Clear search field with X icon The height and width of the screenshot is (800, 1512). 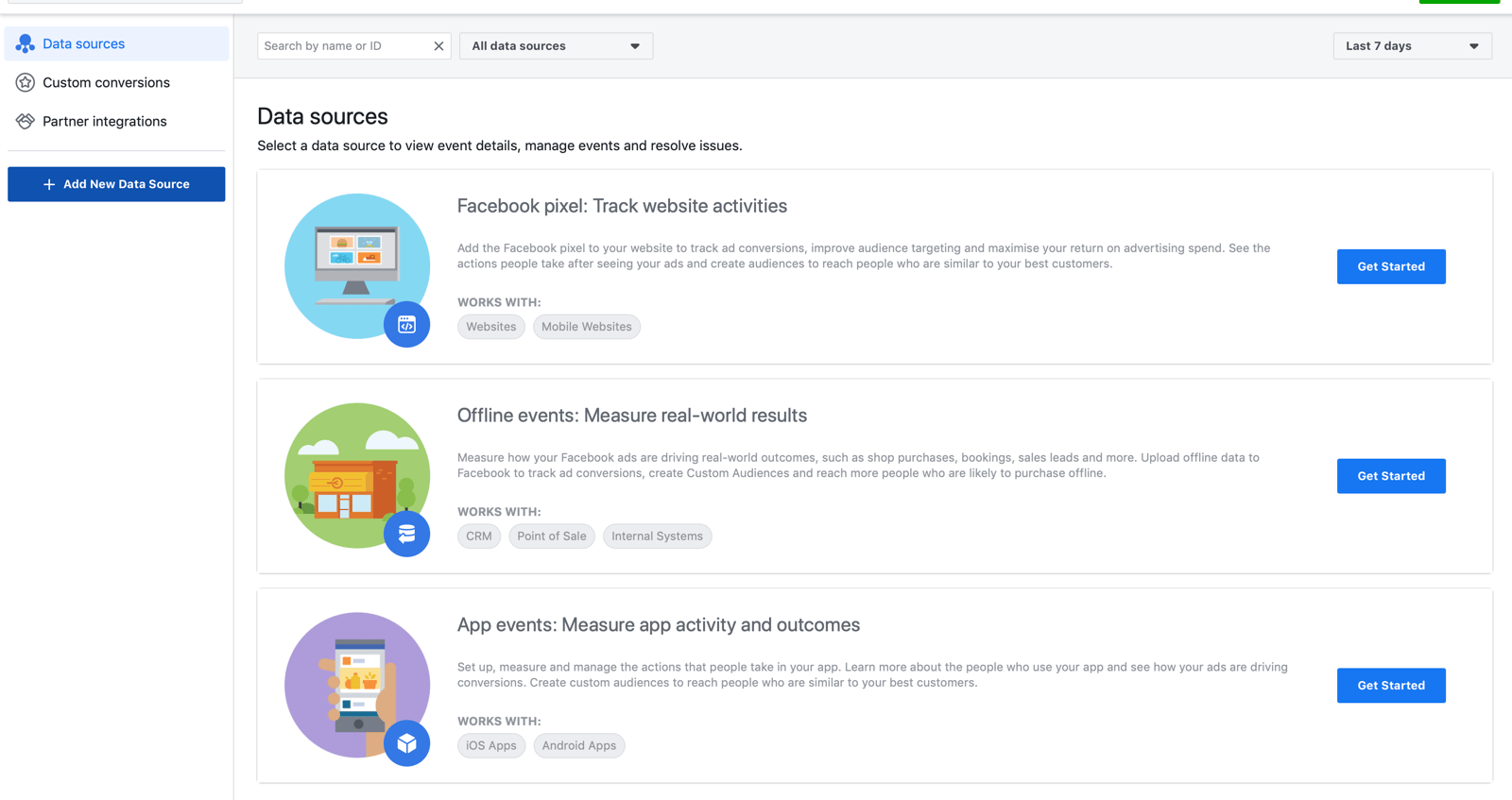pyautogui.click(x=438, y=46)
